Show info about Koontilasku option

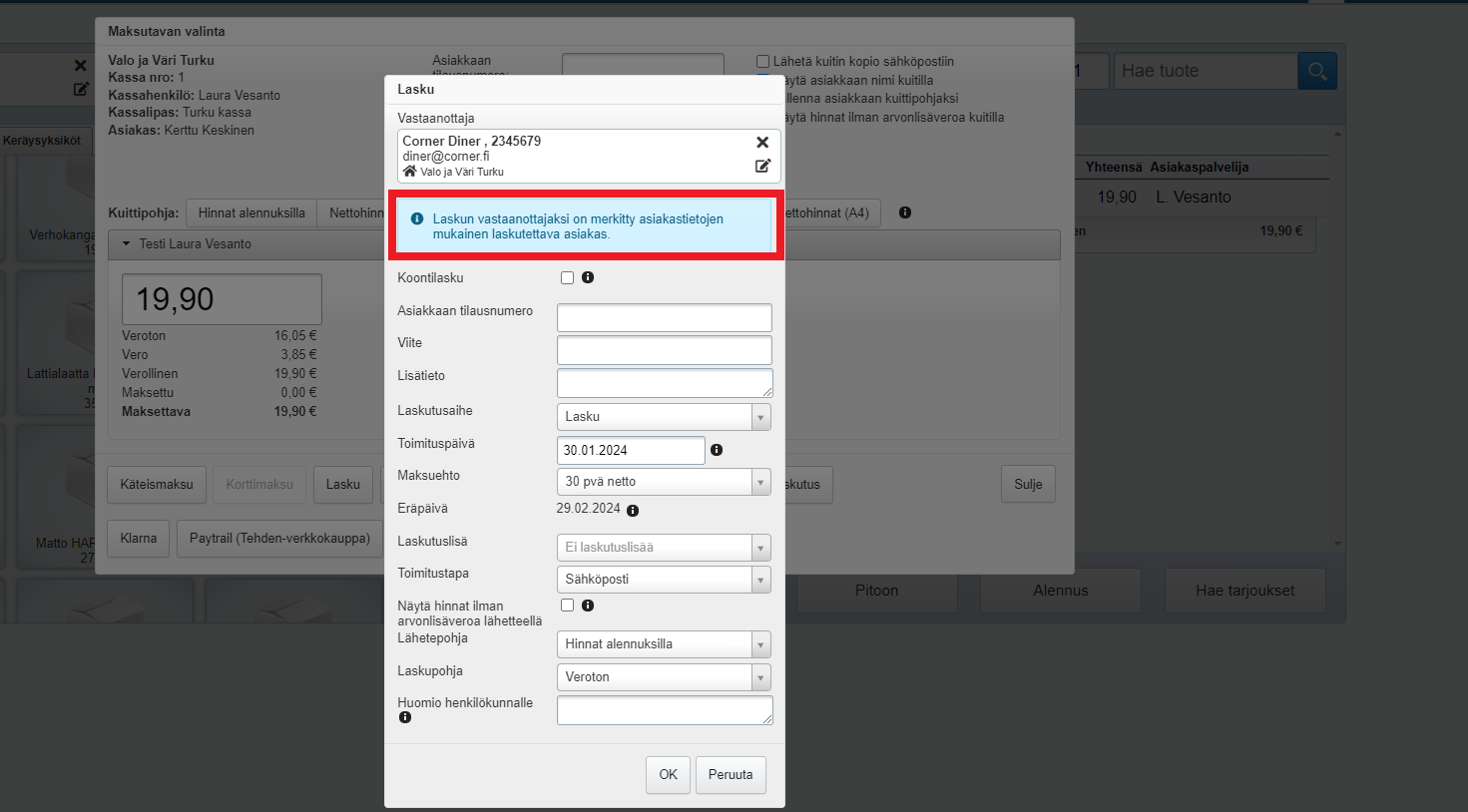click(588, 277)
